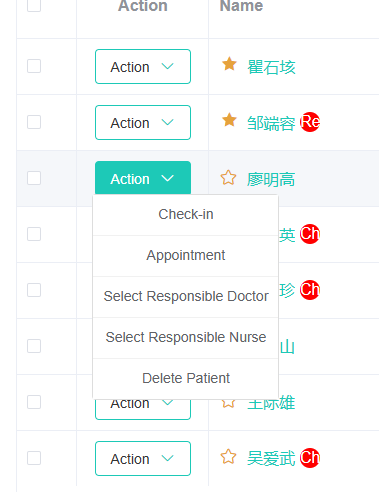The width and height of the screenshot is (379, 492).
Task: Check the header select-all checkbox
Action: point(34,5)
